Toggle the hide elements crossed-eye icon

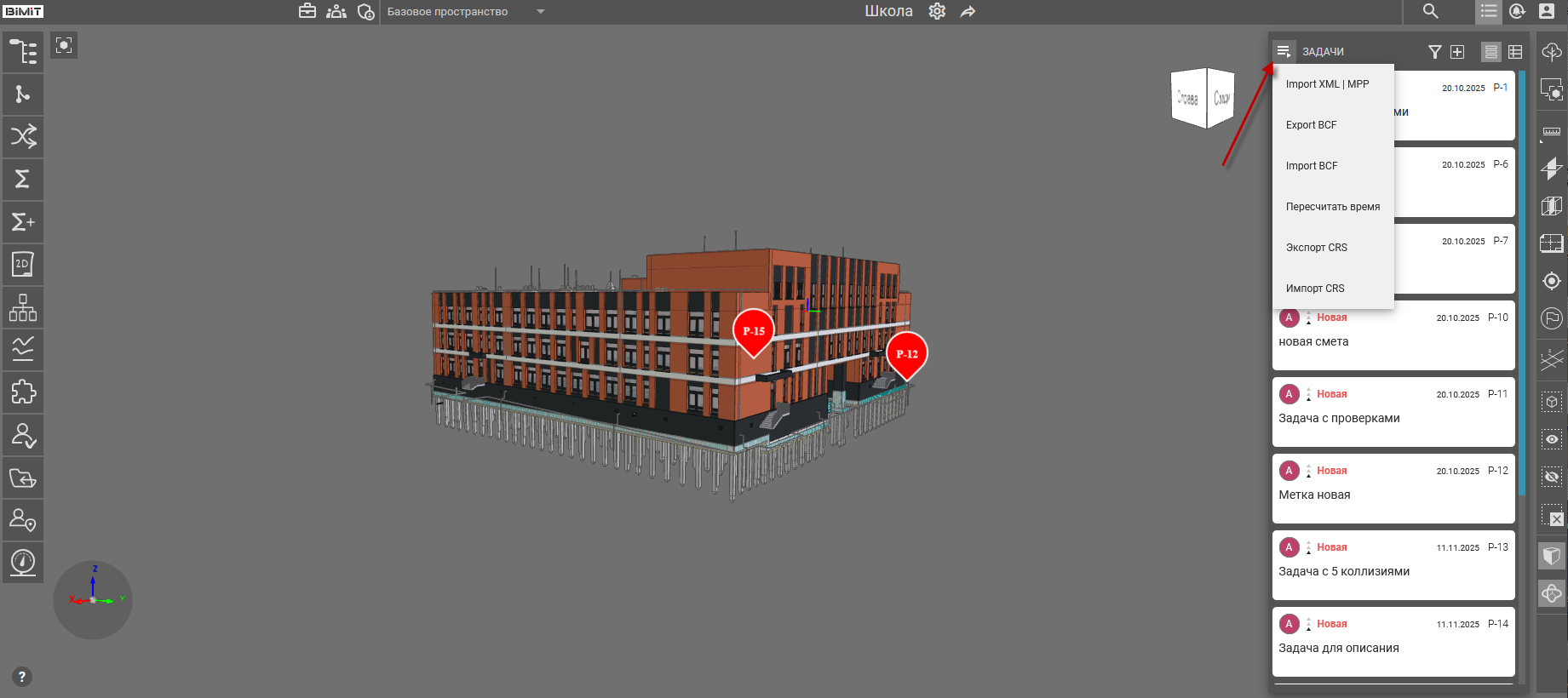[1552, 477]
